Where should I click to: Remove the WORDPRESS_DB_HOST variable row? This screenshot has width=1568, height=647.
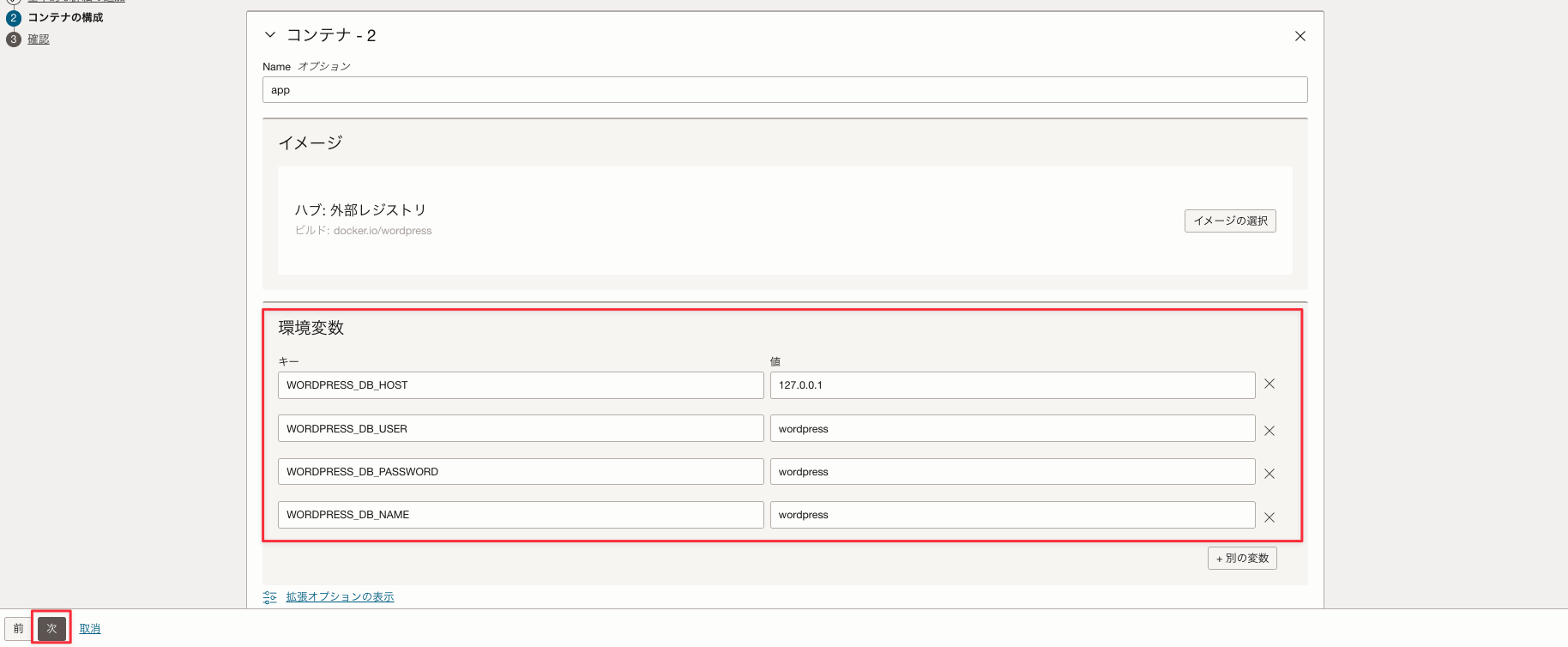pos(1269,384)
